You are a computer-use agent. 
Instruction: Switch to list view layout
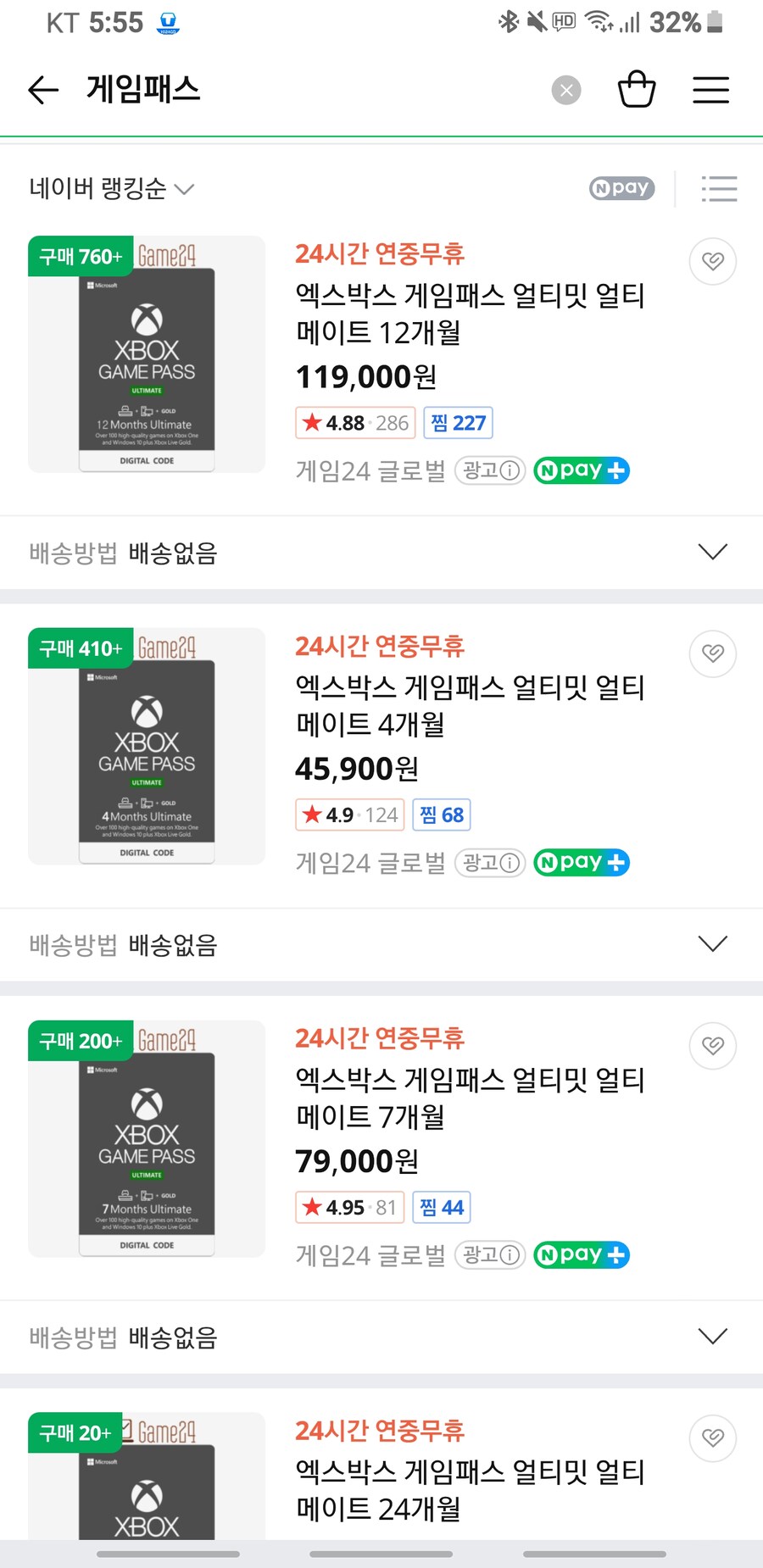[x=719, y=188]
